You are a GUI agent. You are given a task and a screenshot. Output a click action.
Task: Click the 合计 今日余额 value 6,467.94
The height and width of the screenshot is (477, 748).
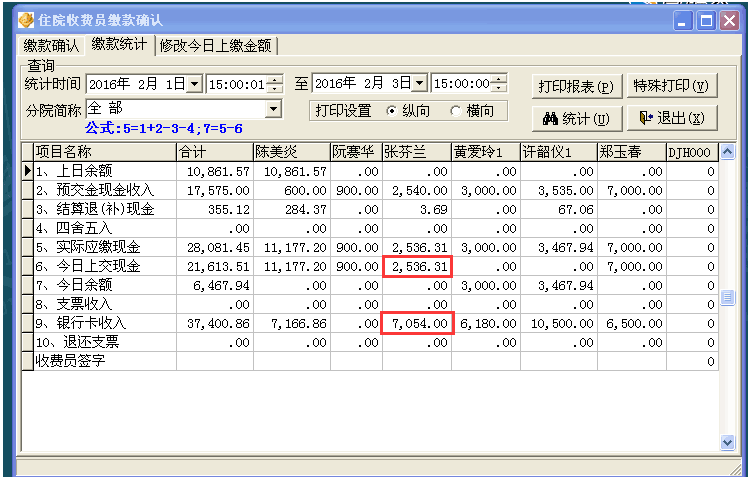point(215,285)
